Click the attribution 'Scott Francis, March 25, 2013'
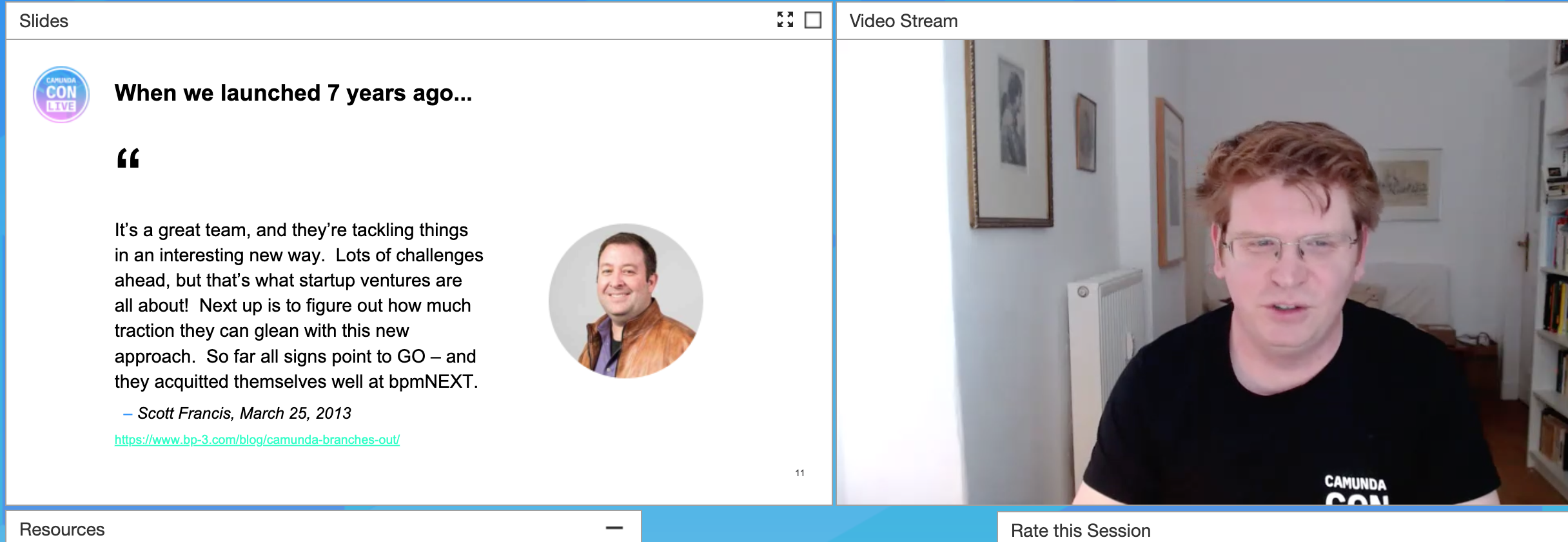1568x542 pixels. [x=244, y=413]
